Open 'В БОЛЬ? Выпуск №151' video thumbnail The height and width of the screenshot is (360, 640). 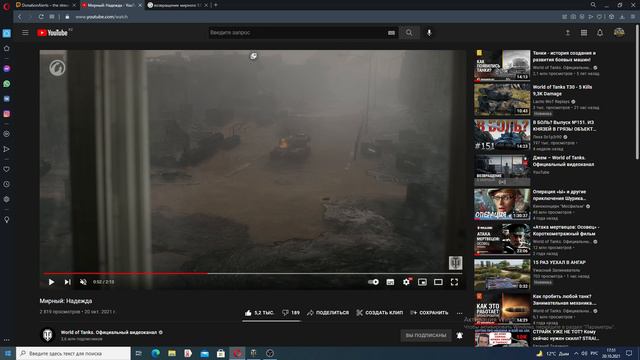(x=502, y=134)
